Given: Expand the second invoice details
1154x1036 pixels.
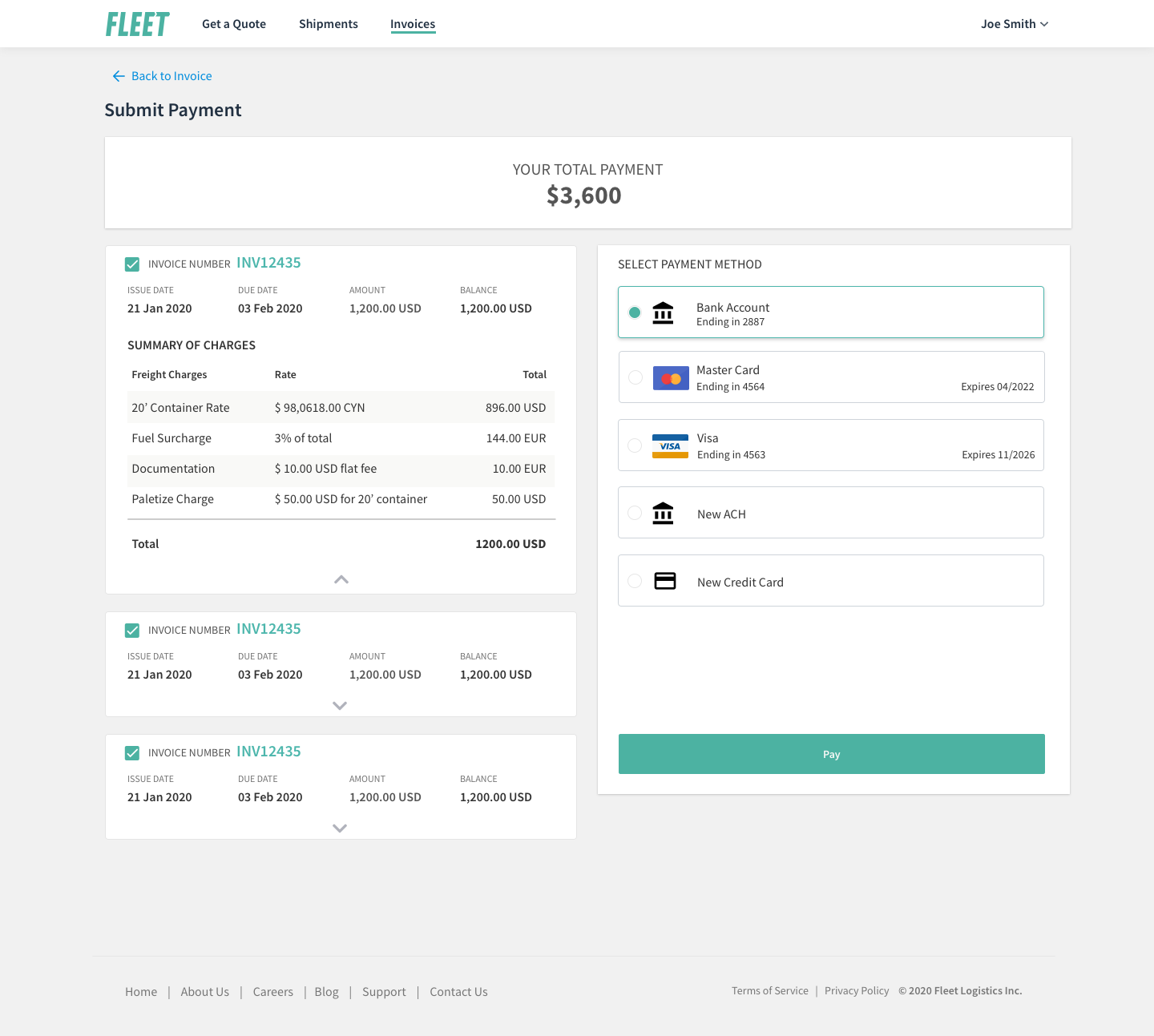Looking at the screenshot, I should pos(340,706).
